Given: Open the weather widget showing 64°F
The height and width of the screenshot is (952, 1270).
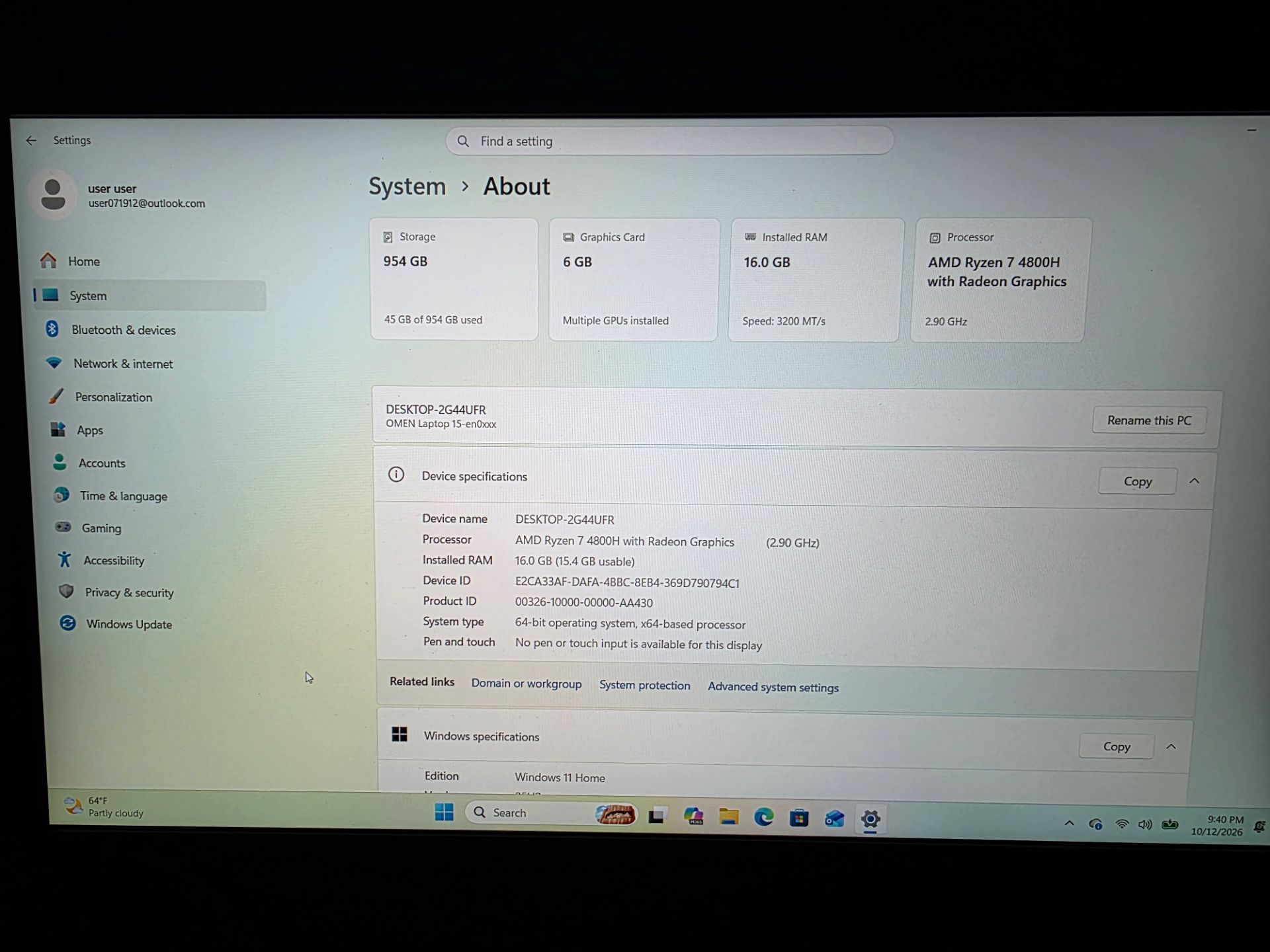Looking at the screenshot, I should pos(104,807).
